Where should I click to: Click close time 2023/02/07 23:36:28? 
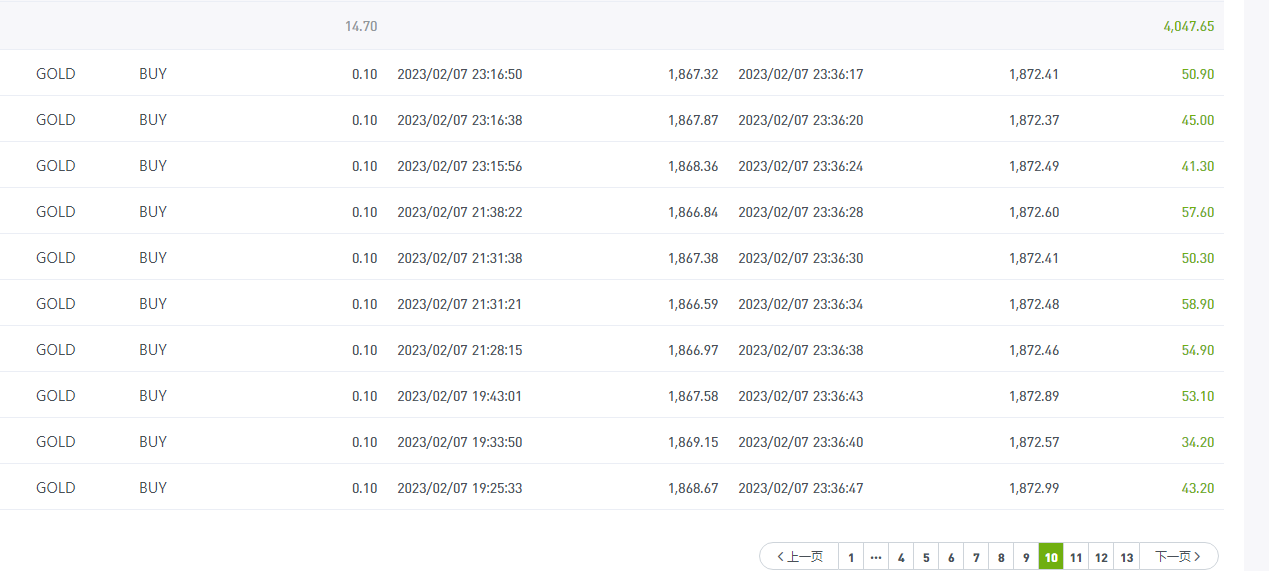coord(801,212)
